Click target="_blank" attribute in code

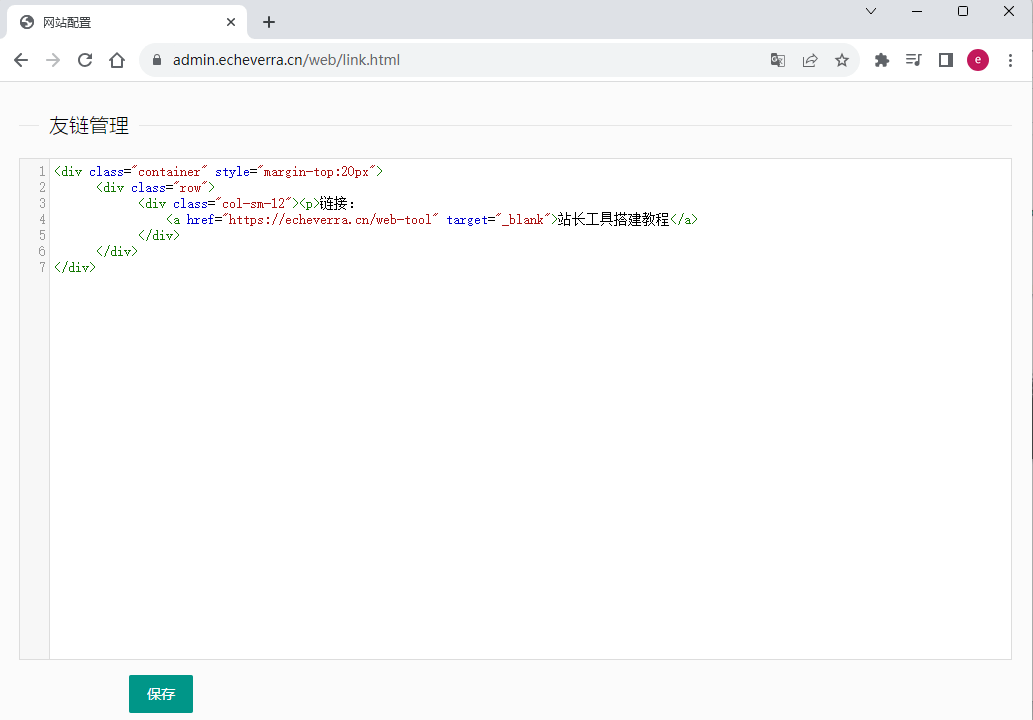[x=499, y=219]
